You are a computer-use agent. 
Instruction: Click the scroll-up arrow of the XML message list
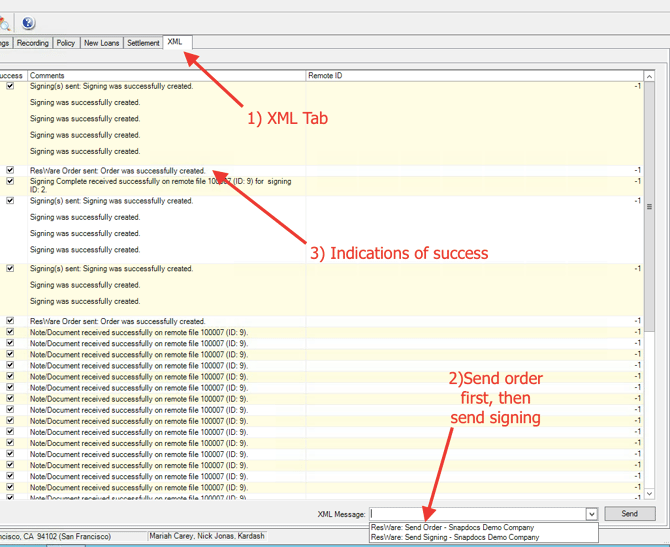coord(649,76)
